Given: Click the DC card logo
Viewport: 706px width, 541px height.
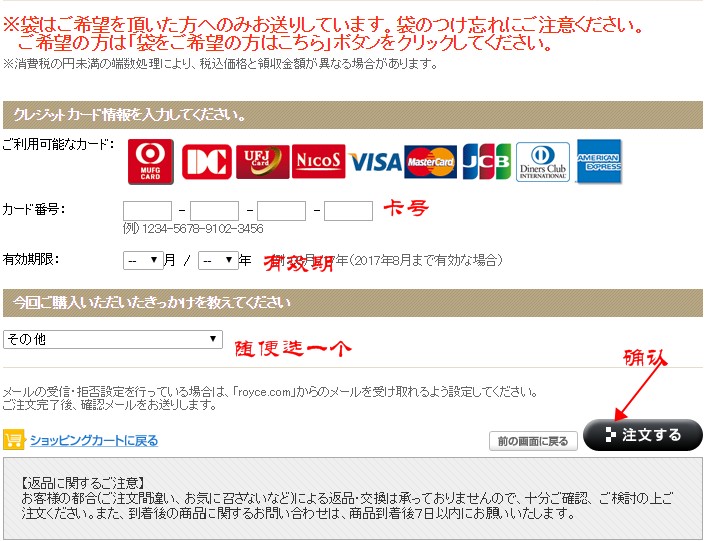Looking at the screenshot, I should pyautogui.click(x=207, y=161).
